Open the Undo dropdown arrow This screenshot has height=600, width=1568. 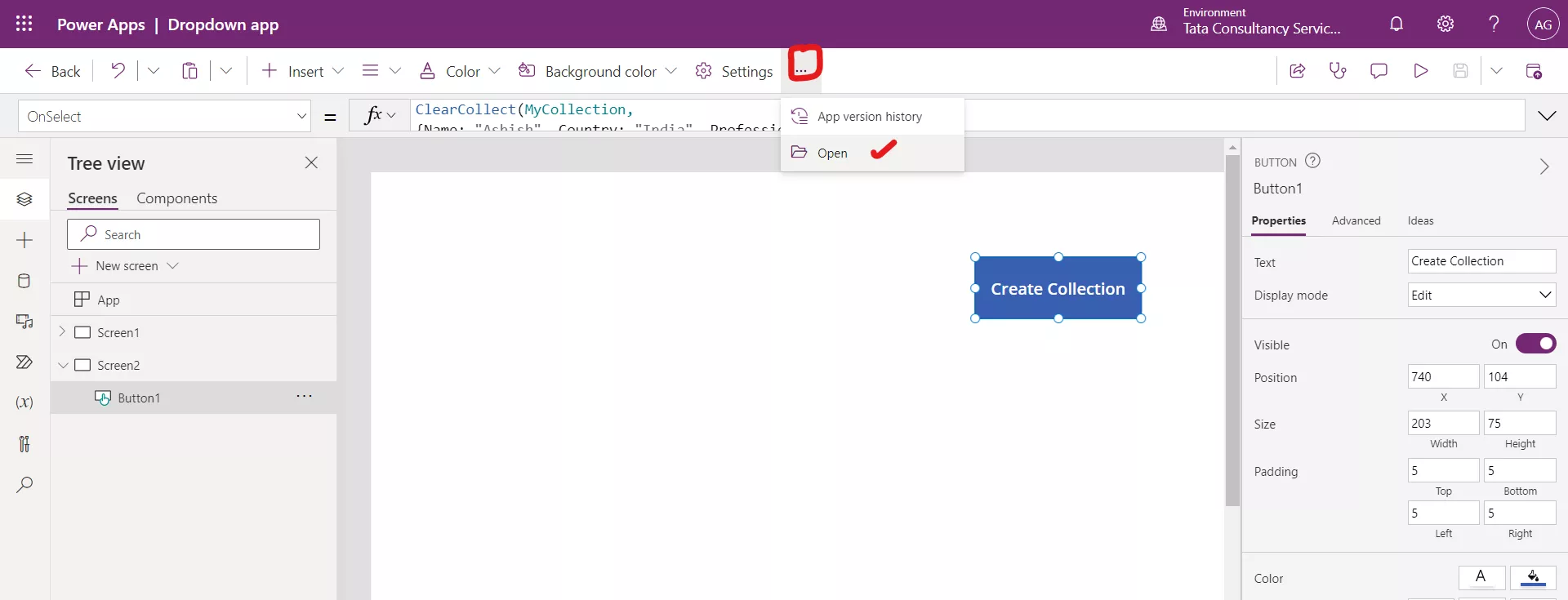[154, 71]
